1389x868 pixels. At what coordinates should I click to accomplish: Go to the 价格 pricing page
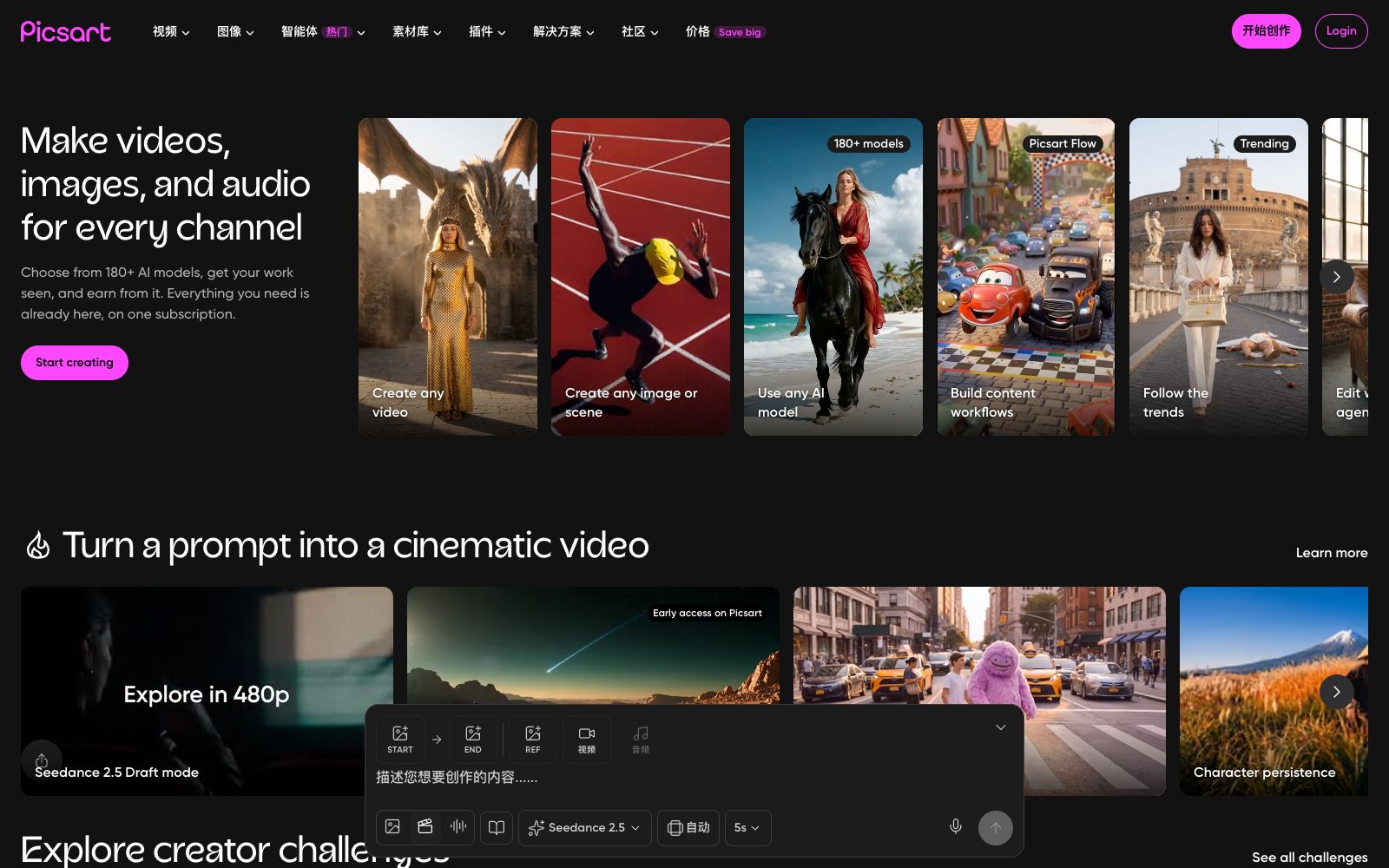click(725, 32)
